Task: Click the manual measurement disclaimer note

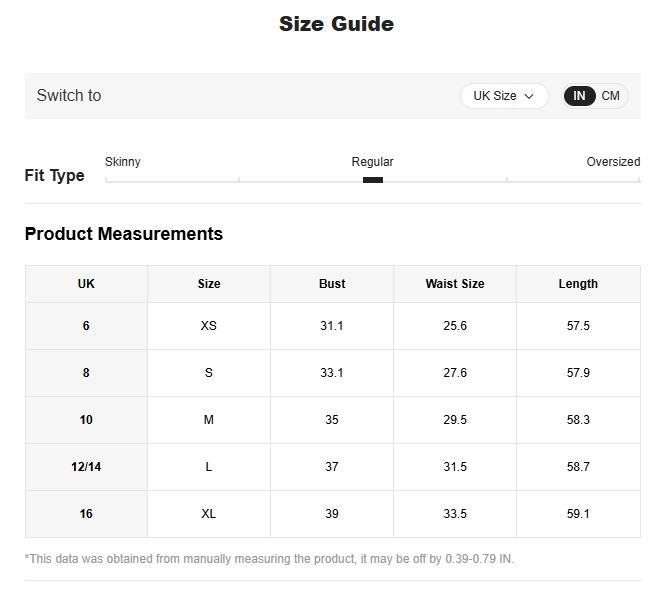Action: (269, 559)
